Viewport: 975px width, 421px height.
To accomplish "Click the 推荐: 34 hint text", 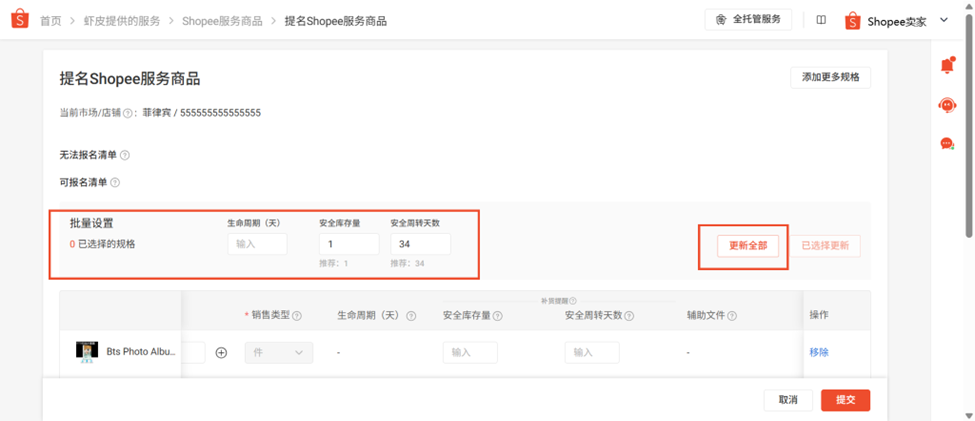I will pos(407,264).
